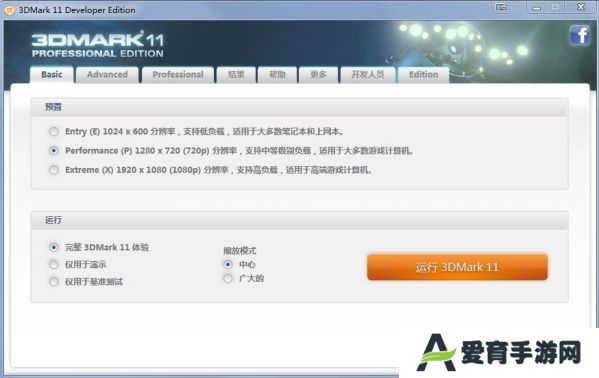This screenshot has height=378, width=599.
Task: Set scaling mode to 中心
Action: click(x=228, y=264)
